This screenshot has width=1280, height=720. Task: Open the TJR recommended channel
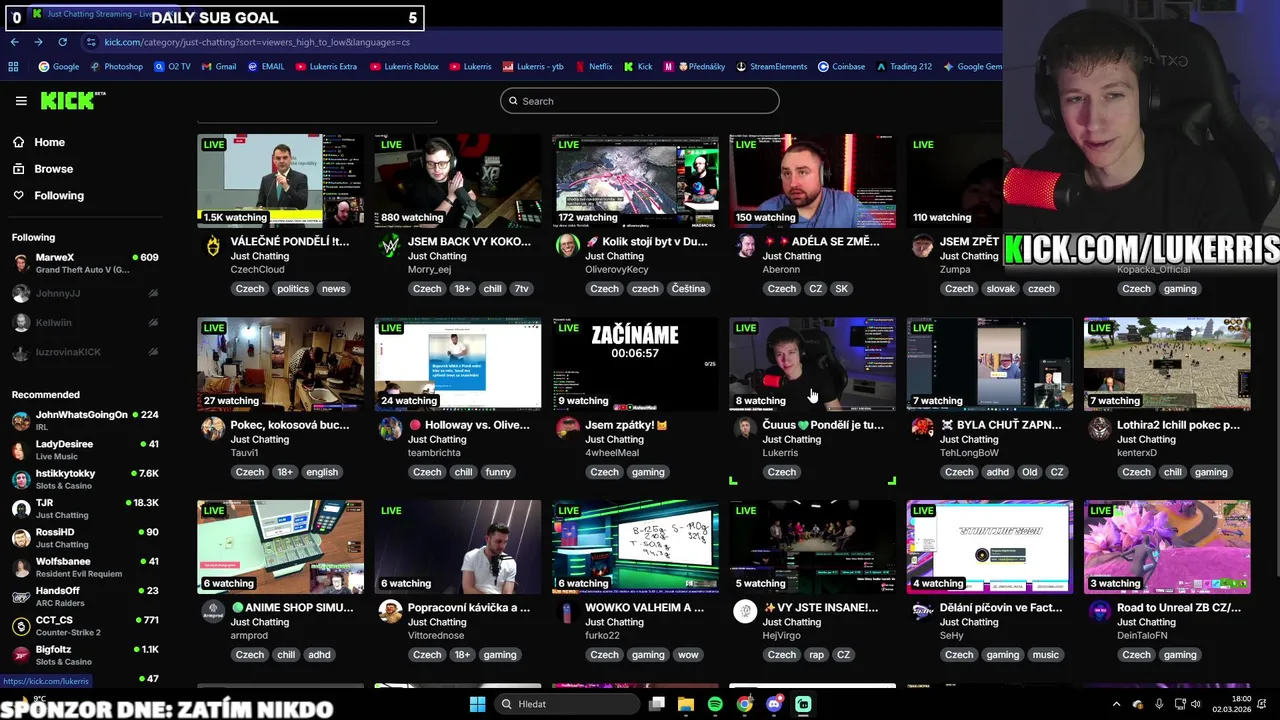pyautogui.click(x=85, y=508)
